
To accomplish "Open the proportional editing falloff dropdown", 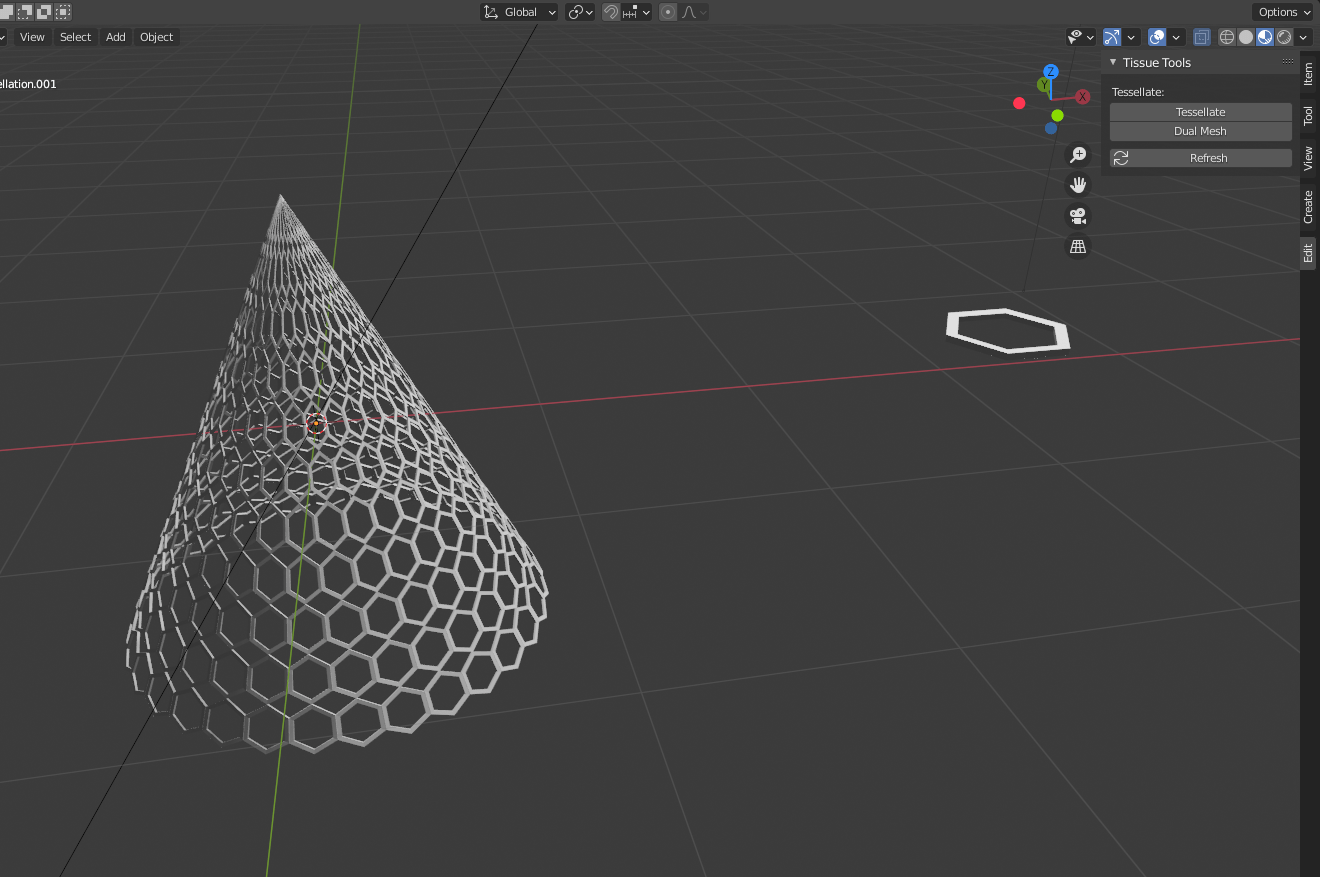I will tap(694, 12).
